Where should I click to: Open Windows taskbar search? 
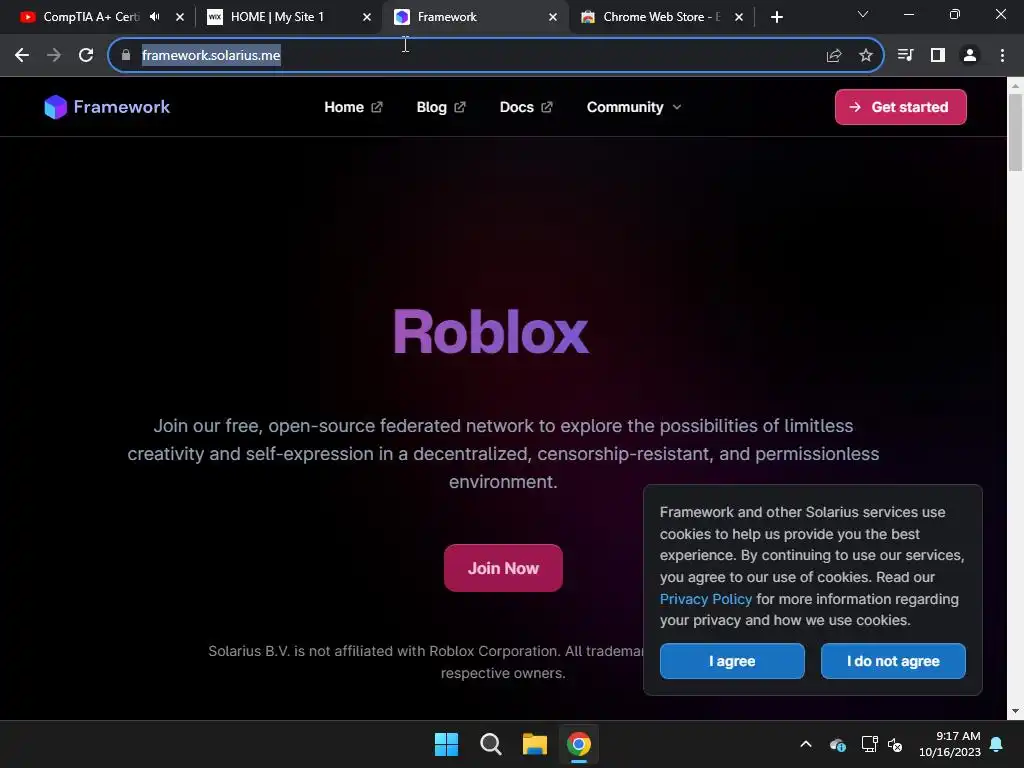(x=490, y=744)
